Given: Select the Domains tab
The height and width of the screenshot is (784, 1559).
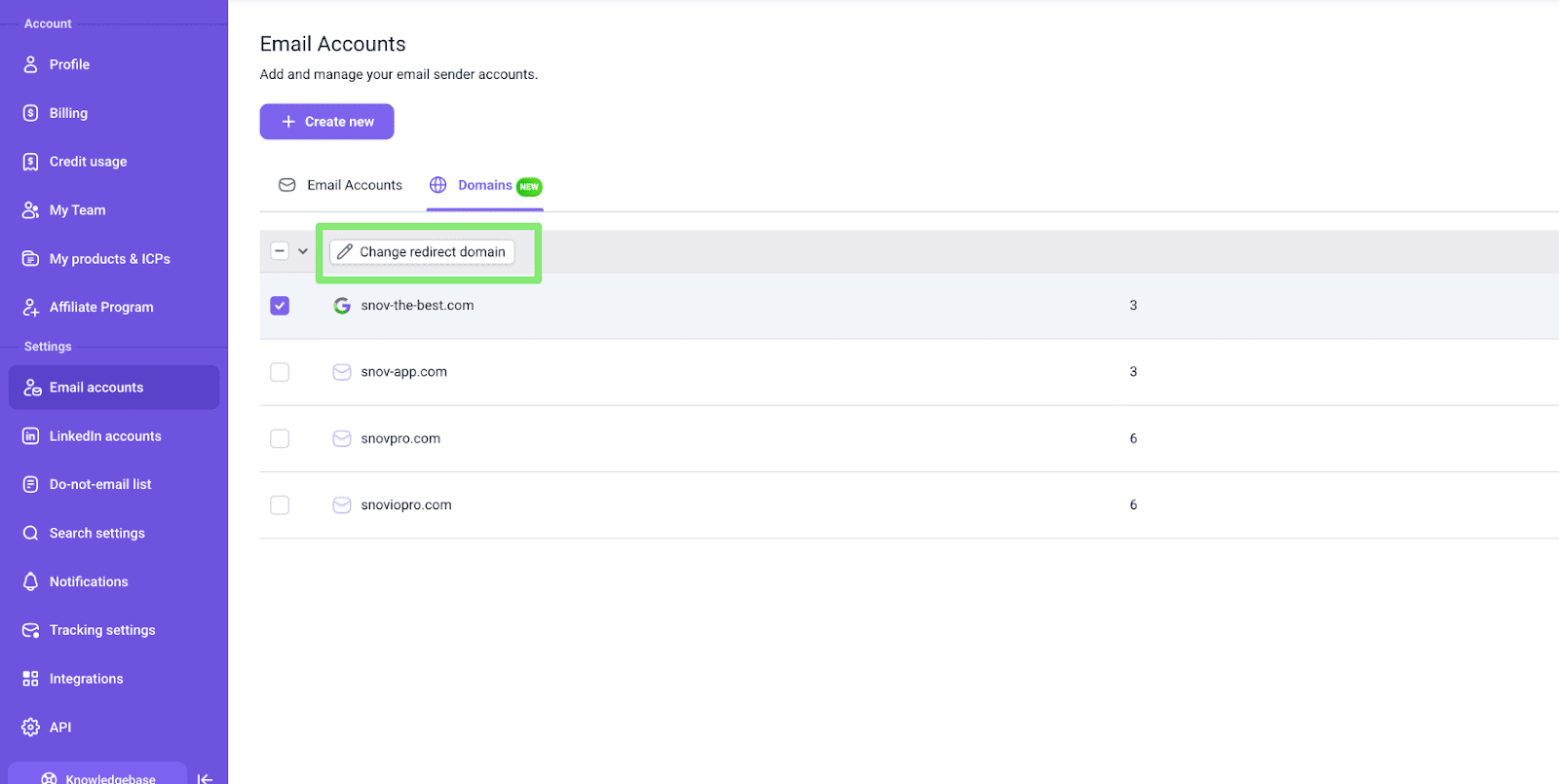Looking at the screenshot, I should point(484,185).
